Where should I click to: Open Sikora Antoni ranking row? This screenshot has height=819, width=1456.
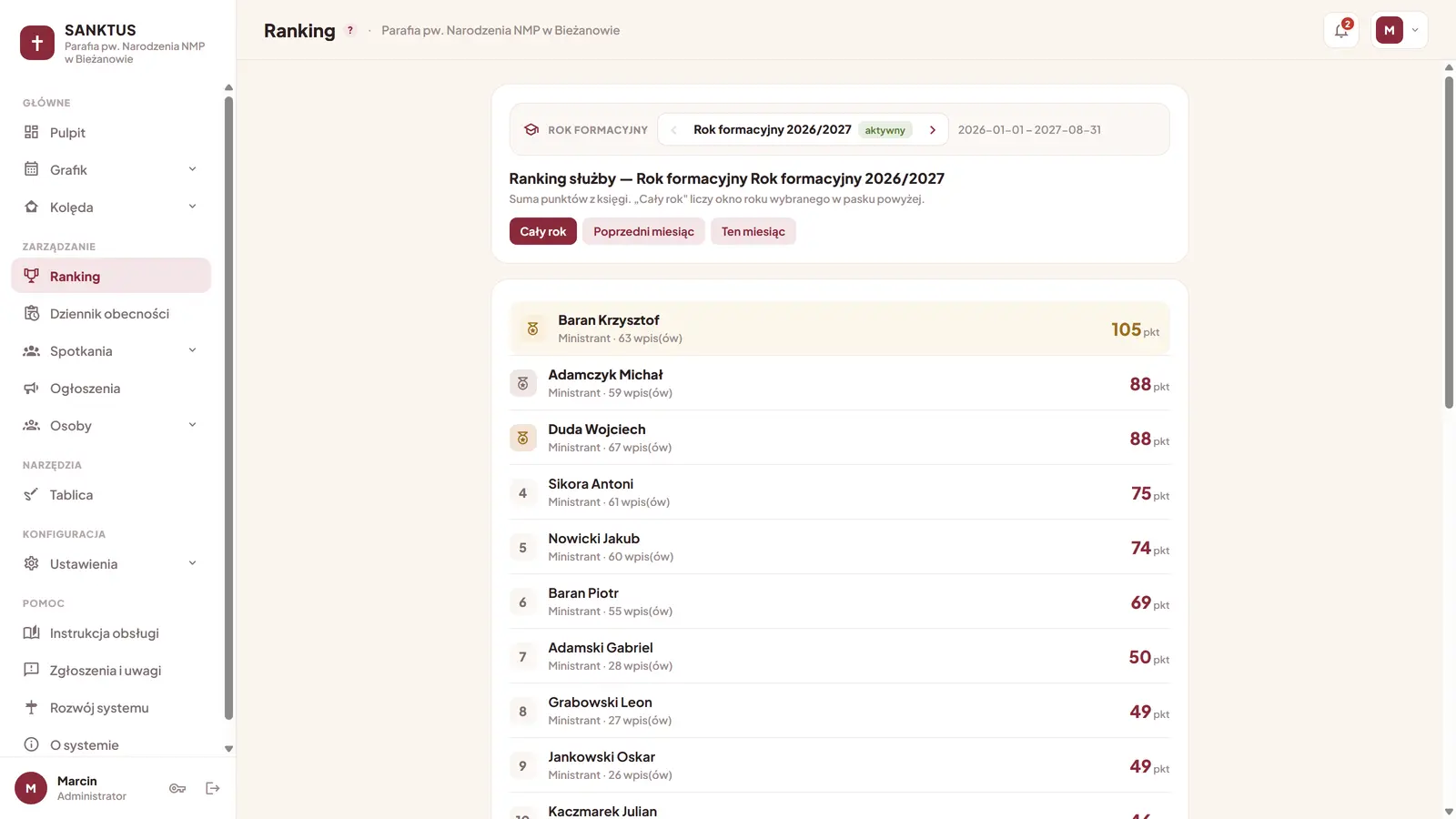[840, 492]
